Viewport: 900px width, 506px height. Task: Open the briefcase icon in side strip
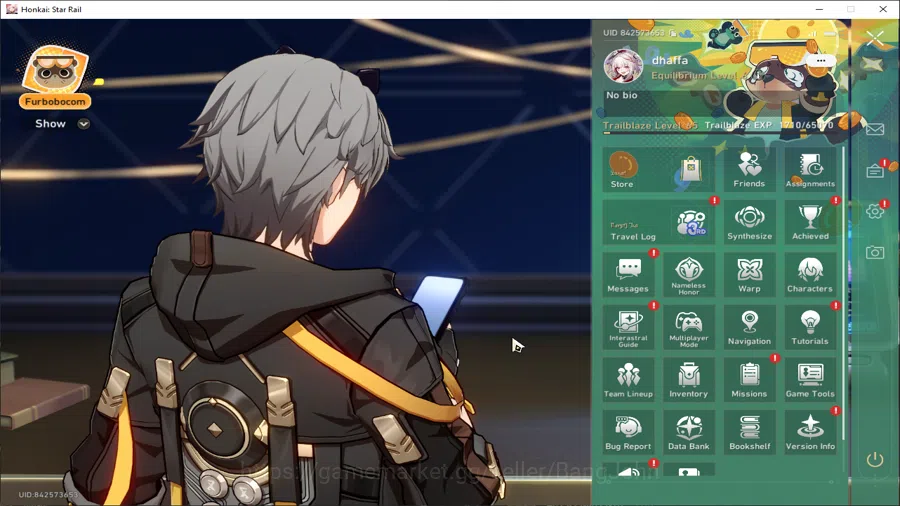tap(875, 171)
